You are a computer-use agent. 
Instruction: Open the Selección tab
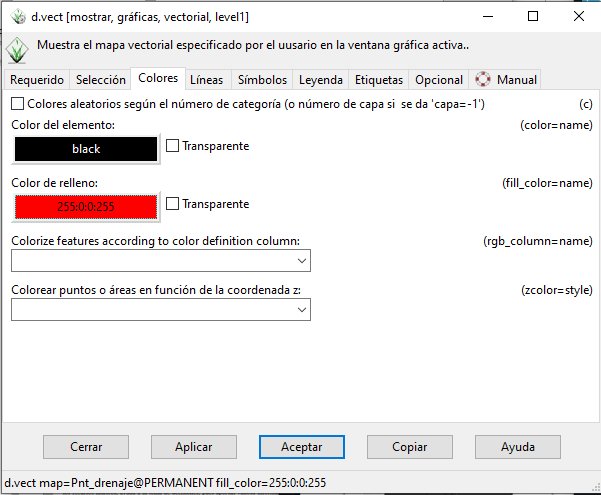pos(101,80)
